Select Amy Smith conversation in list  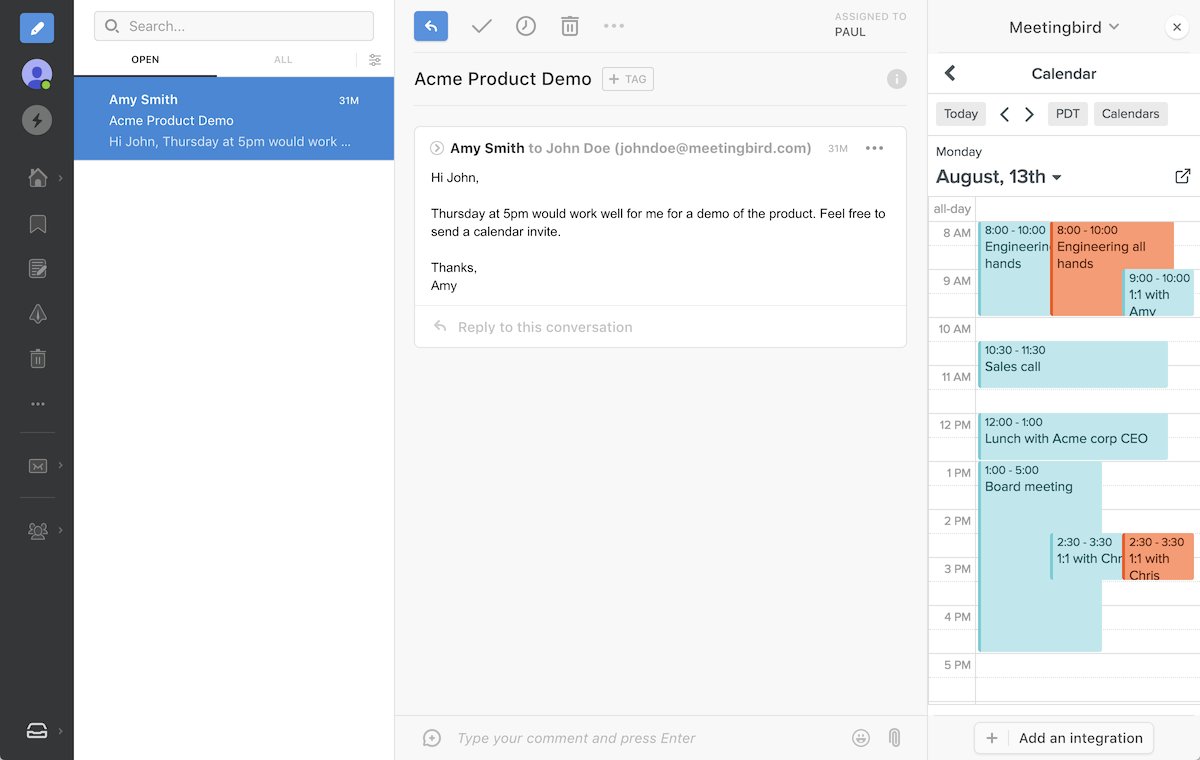pyautogui.click(x=234, y=119)
